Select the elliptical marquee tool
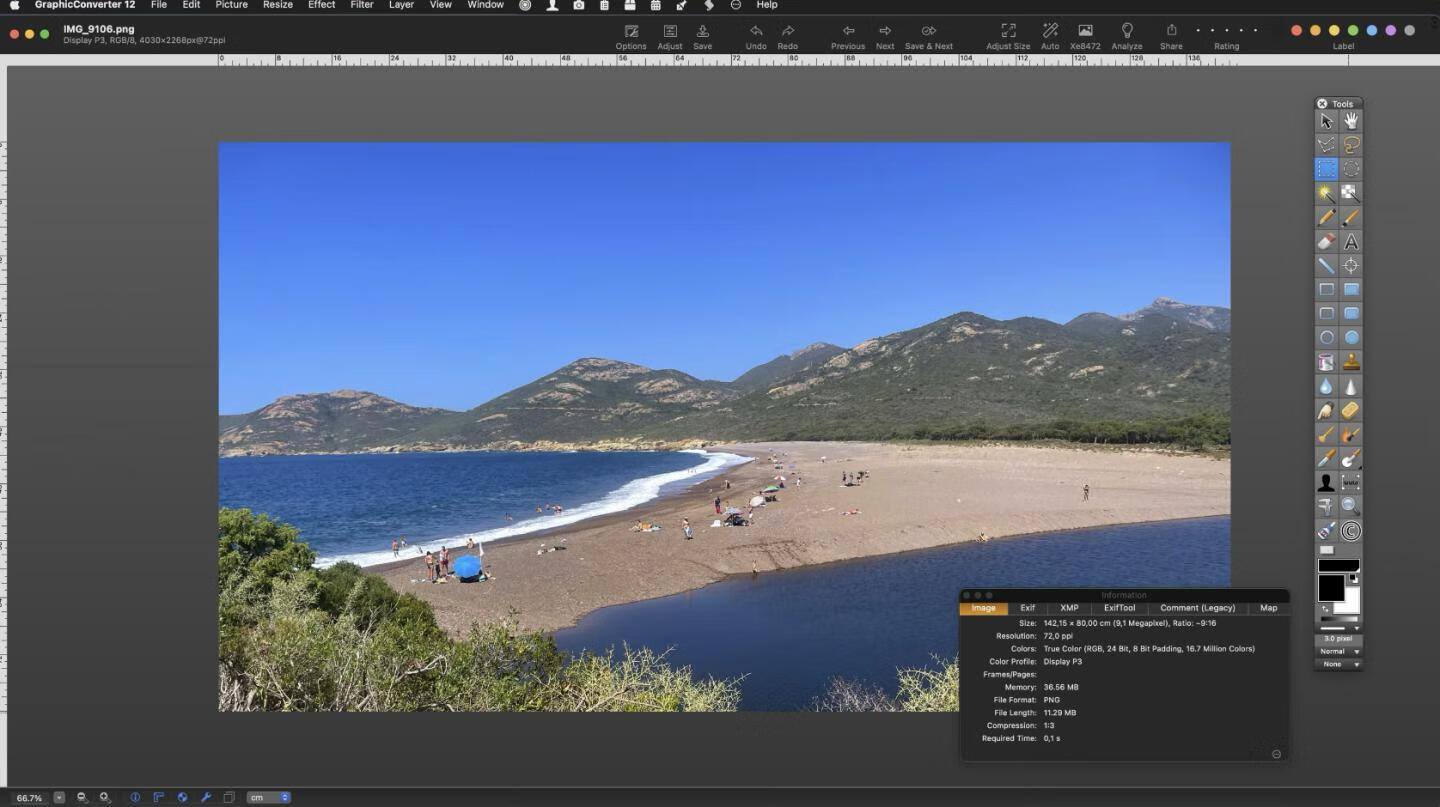The width and height of the screenshot is (1440, 807). [x=1351, y=169]
